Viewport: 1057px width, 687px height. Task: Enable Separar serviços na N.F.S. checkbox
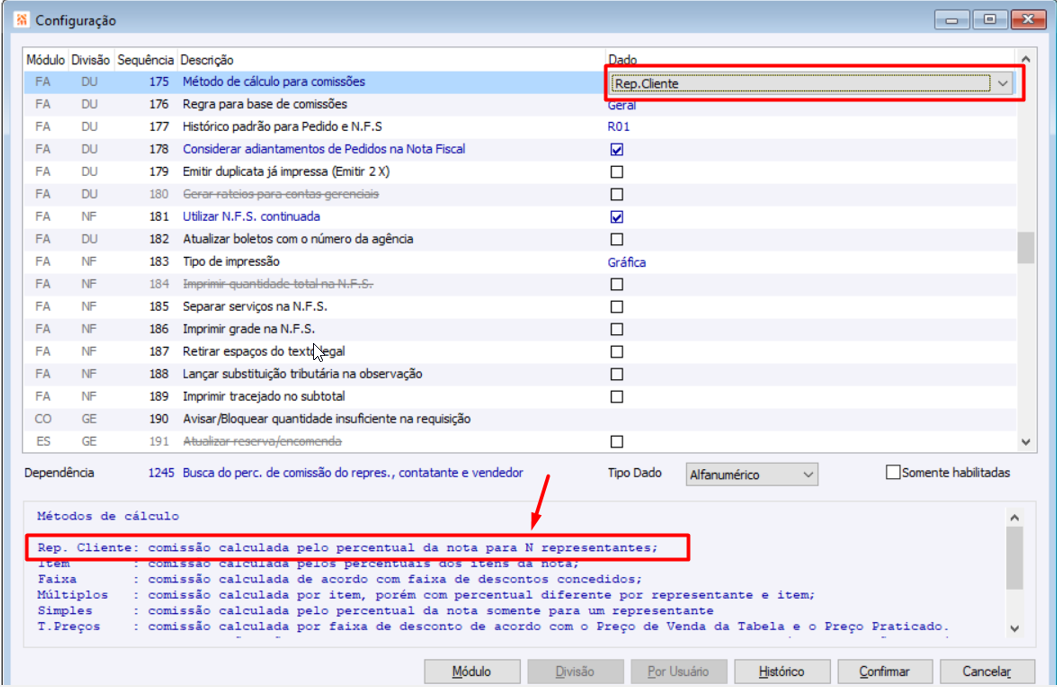click(616, 307)
